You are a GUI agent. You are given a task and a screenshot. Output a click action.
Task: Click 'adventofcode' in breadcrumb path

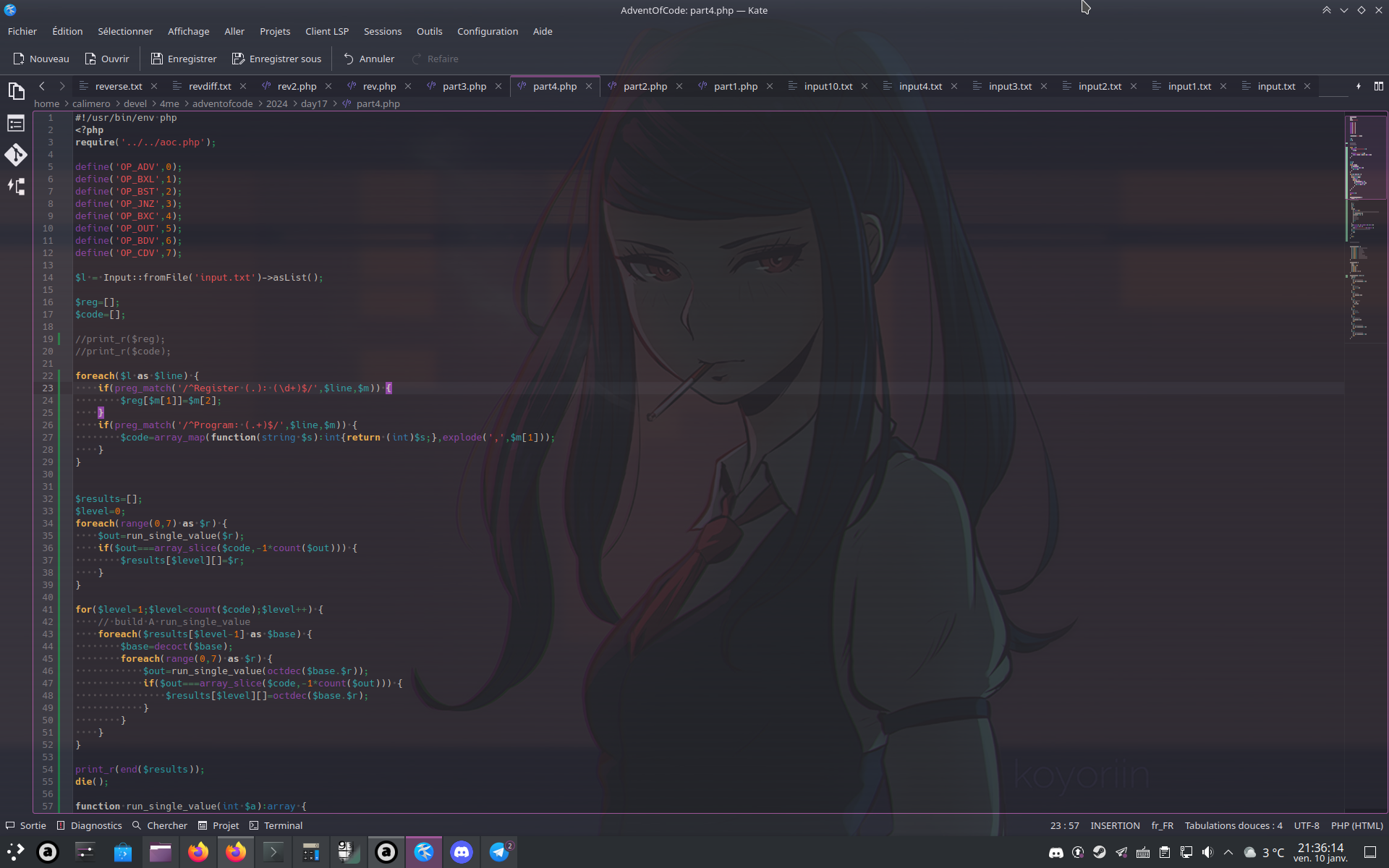click(223, 103)
